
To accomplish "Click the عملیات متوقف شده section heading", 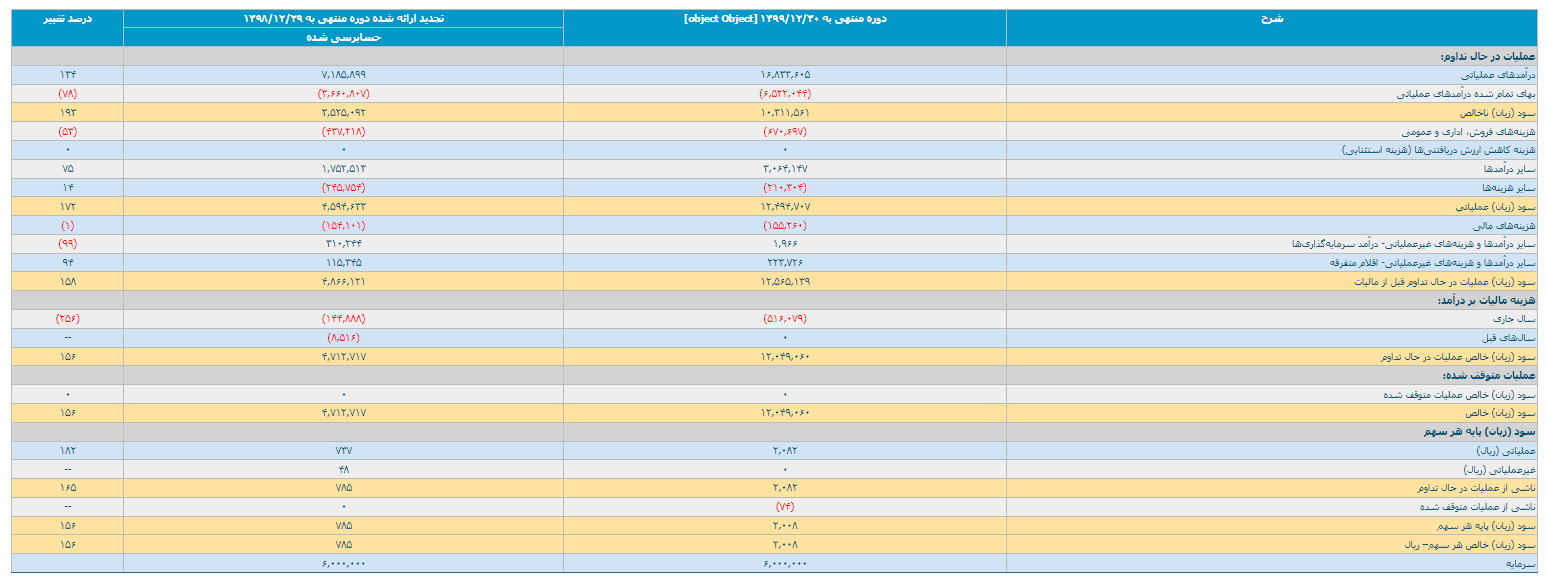I will (1490, 375).
